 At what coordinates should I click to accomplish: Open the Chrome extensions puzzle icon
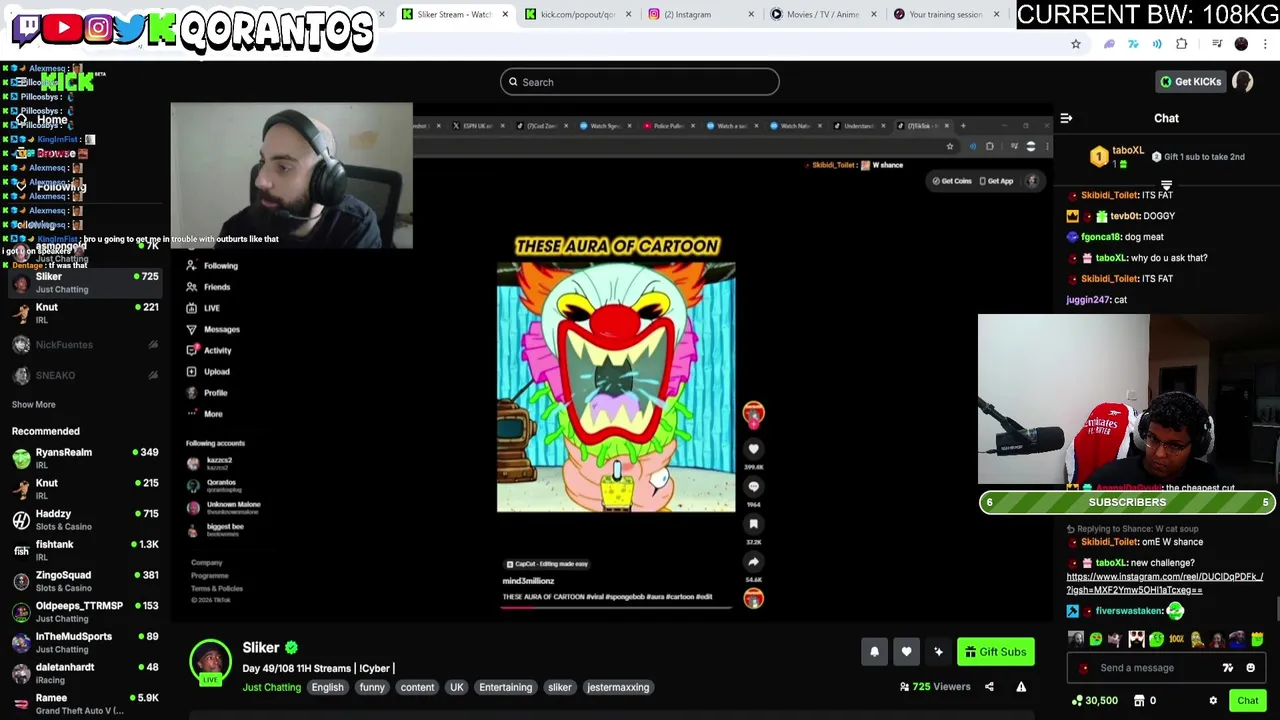tap(1182, 44)
